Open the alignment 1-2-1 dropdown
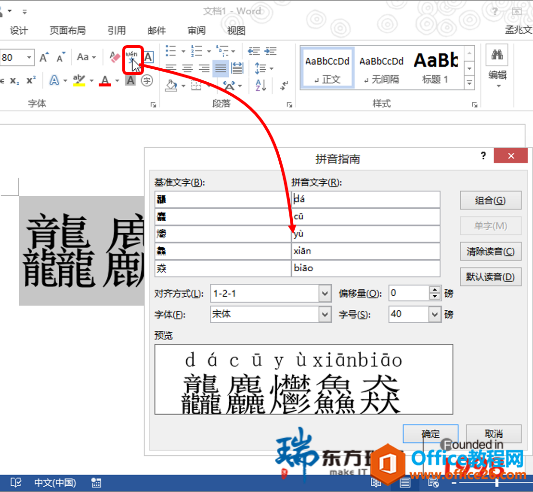The image size is (533, 492). point(325,293)
